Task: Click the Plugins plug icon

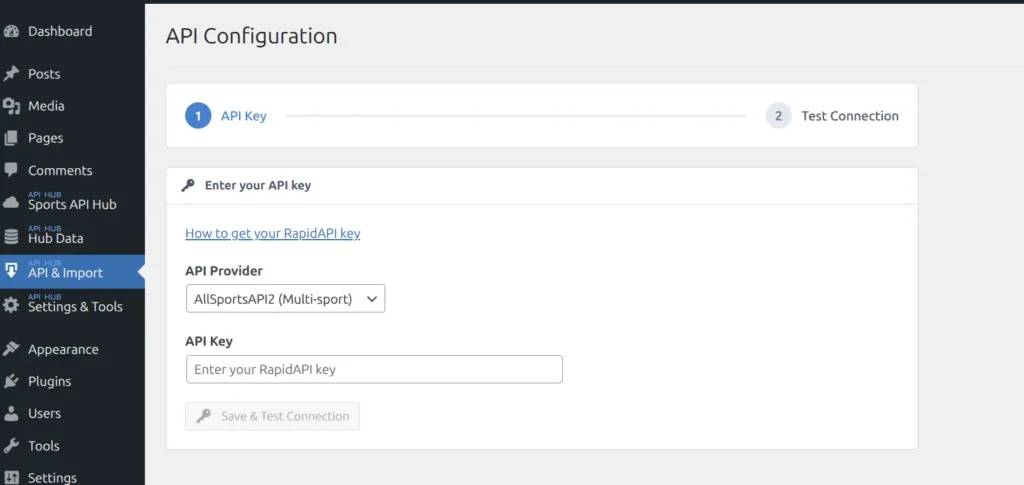Action: [x=11, y=381]
